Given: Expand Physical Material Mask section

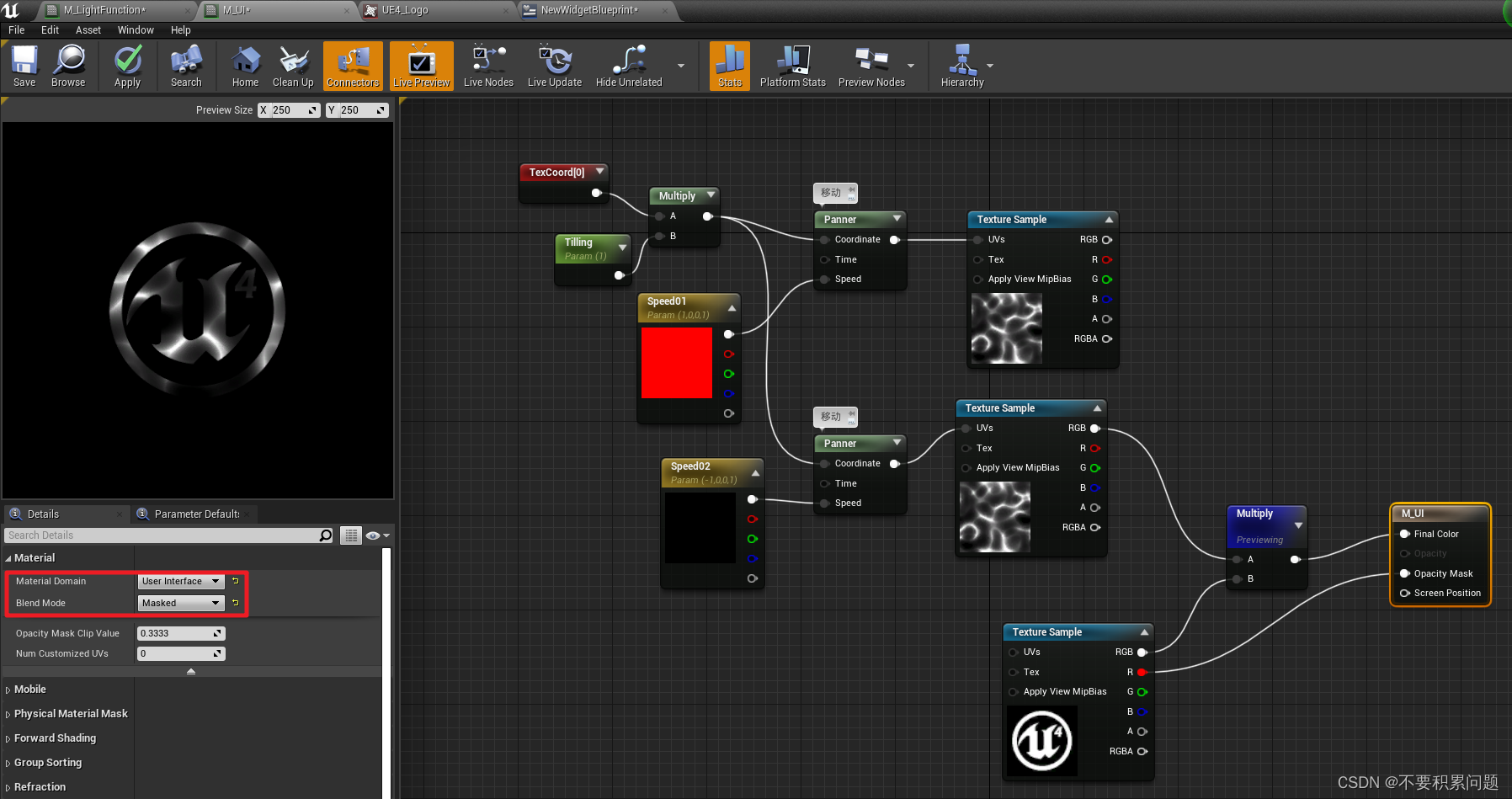Looking at the screenshot, I should (8, 714).
